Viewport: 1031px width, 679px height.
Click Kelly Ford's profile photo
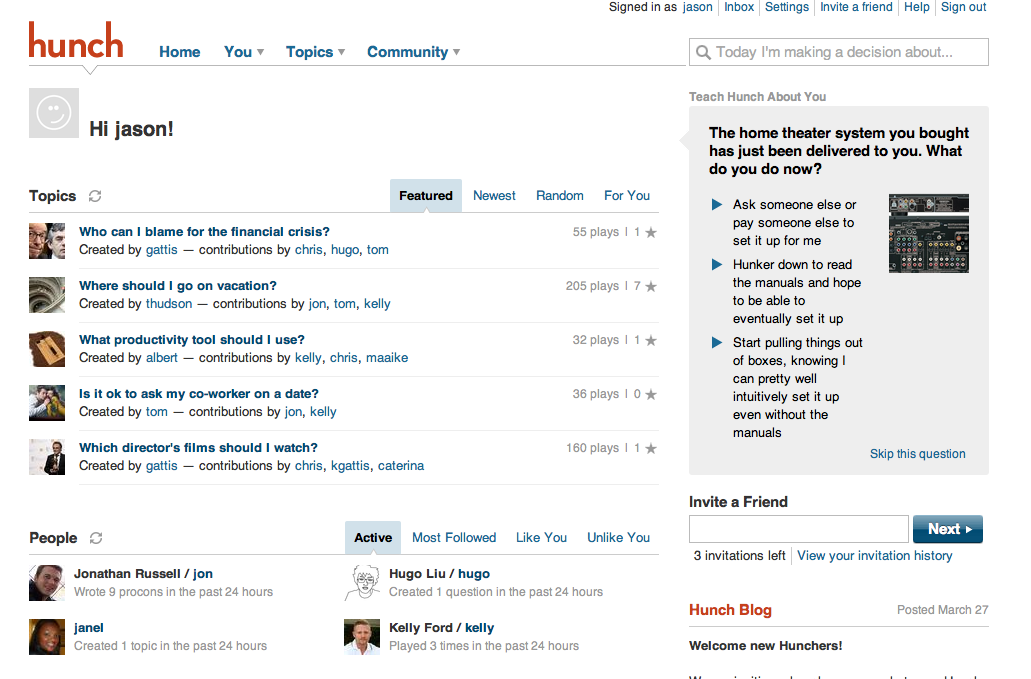point(362,636)
